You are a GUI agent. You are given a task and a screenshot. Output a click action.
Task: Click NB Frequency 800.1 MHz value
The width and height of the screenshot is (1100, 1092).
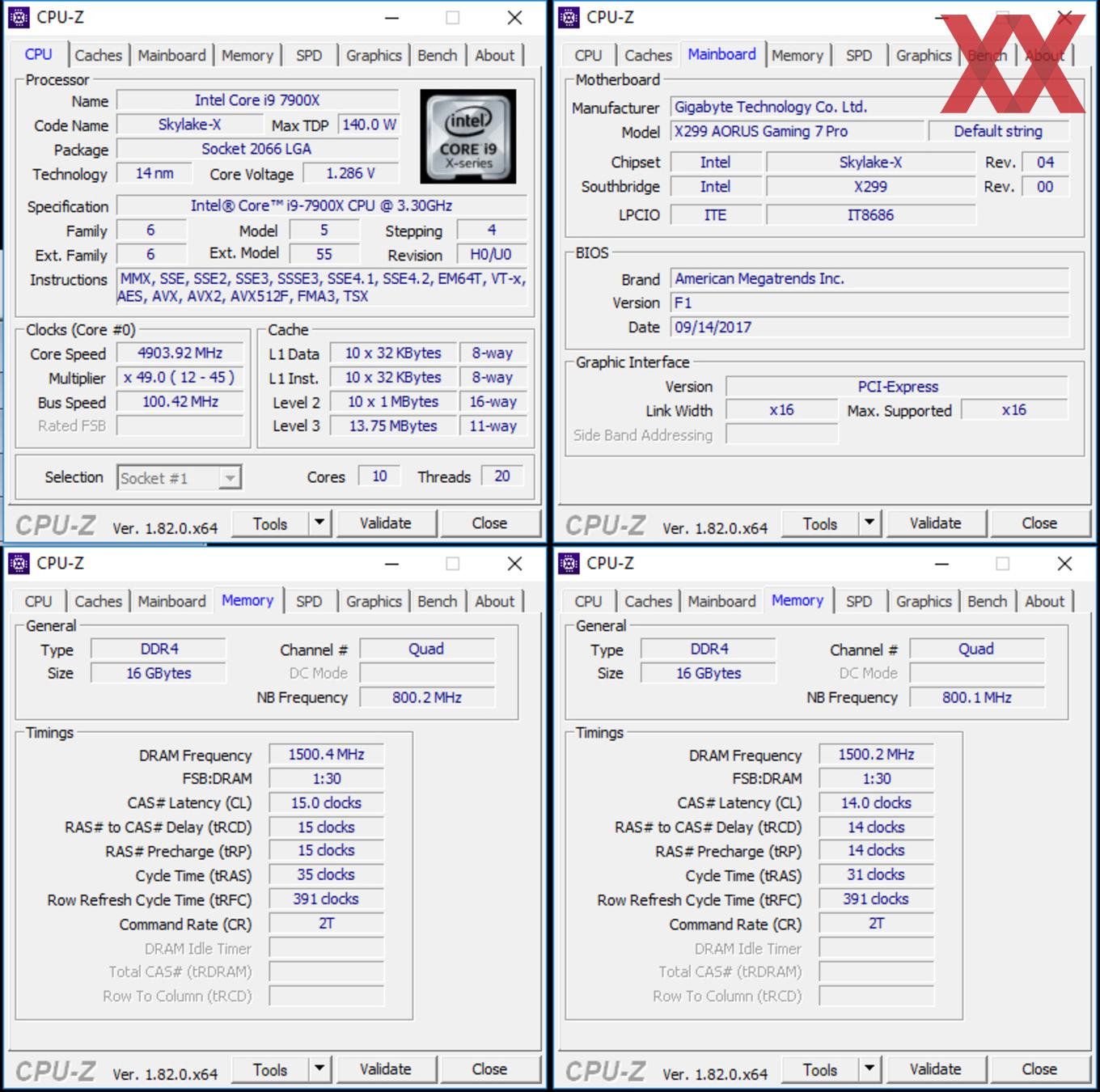coord(977,697)
